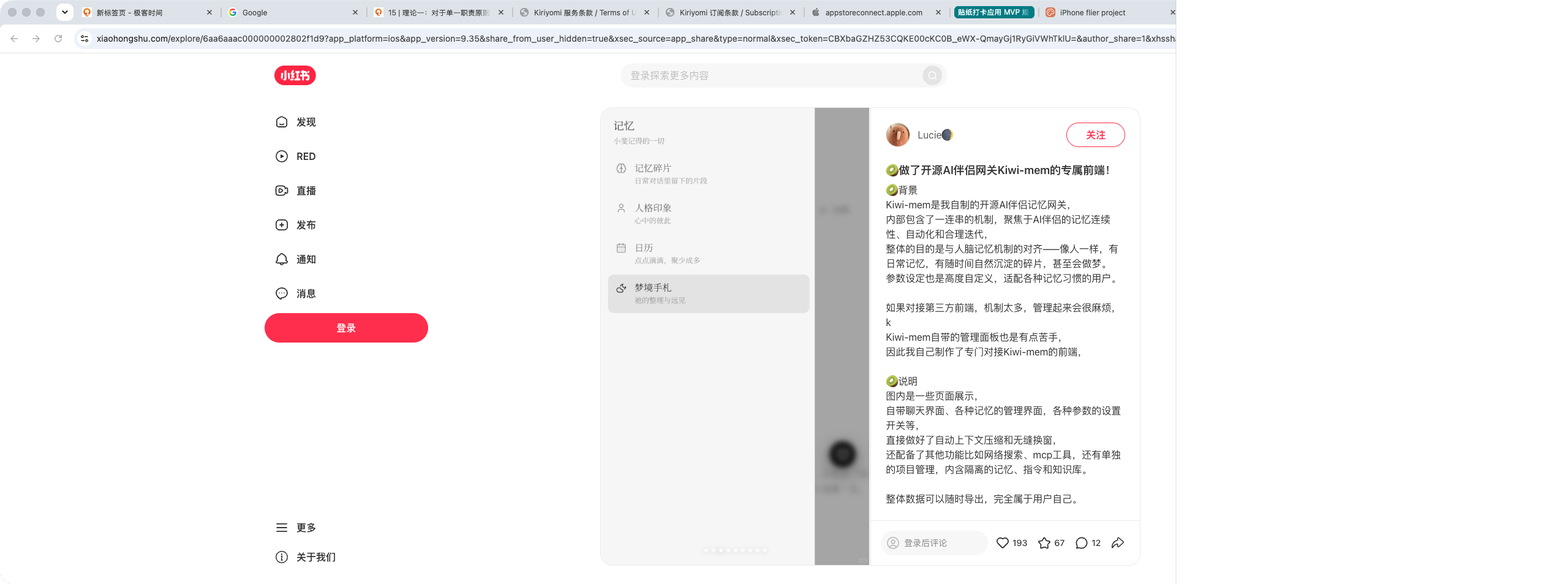Click the 小红书 logo

[295, 75]
